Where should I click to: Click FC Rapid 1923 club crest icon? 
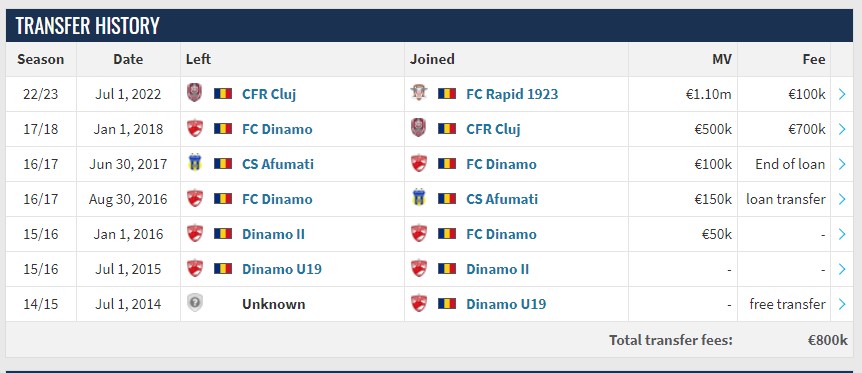click(x=419, y=93)
